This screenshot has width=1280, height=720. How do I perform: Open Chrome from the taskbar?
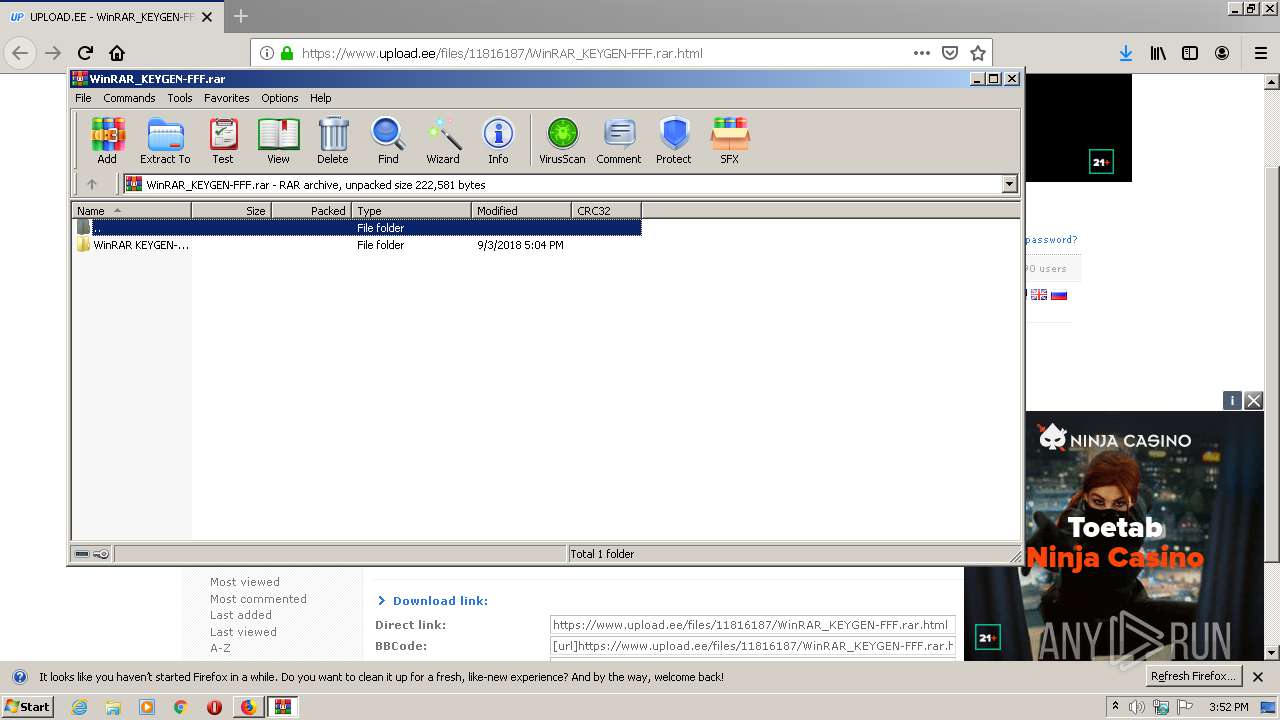click(180, 707)
